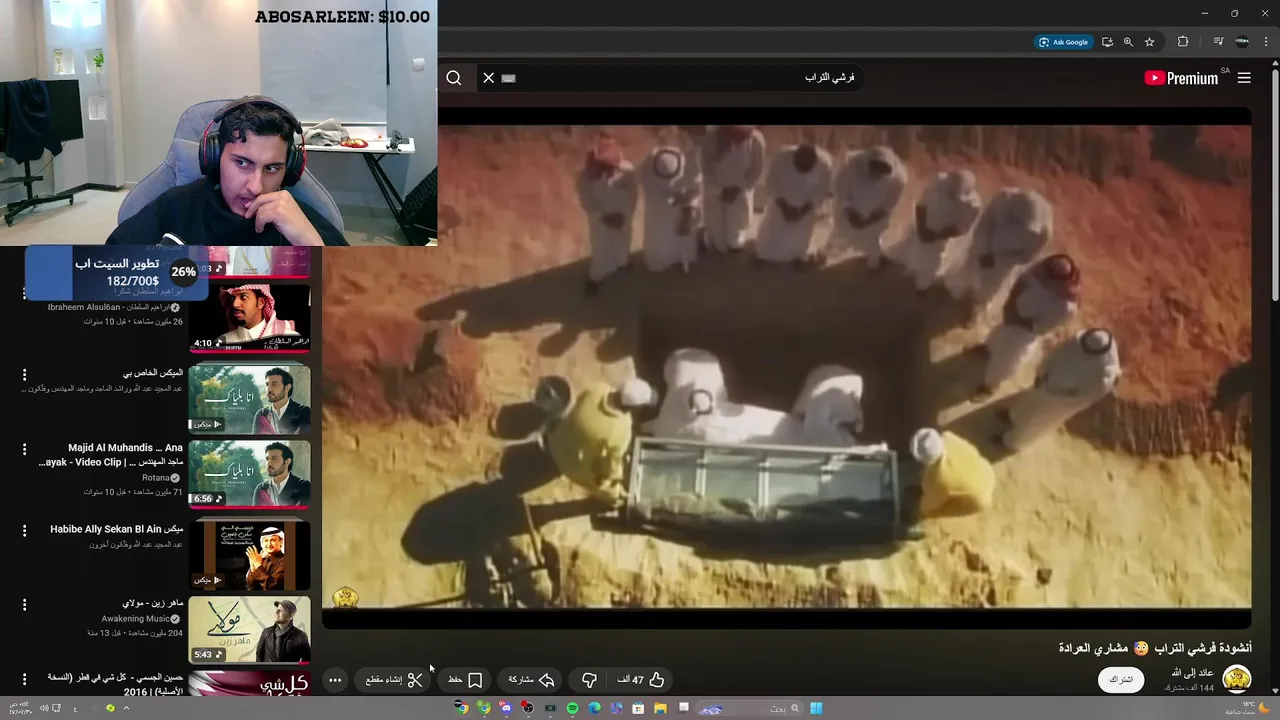Click the YouTube search magnifier icon
Image resolution: width=1280 pixels, height=720 pixels.
[454, 77]
